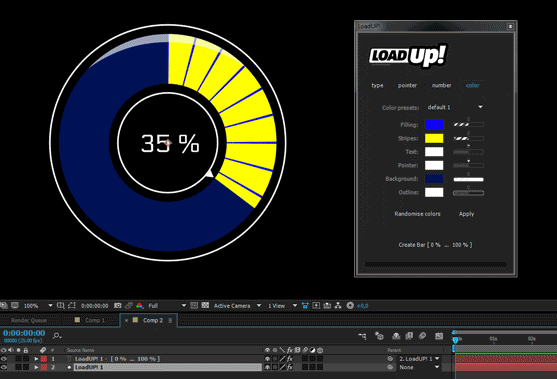The height and width of the screenshot is (379, 557).
Task: Hide layer 2 LoadUP! 1 with eye icon
Action: tap(4, 367)
